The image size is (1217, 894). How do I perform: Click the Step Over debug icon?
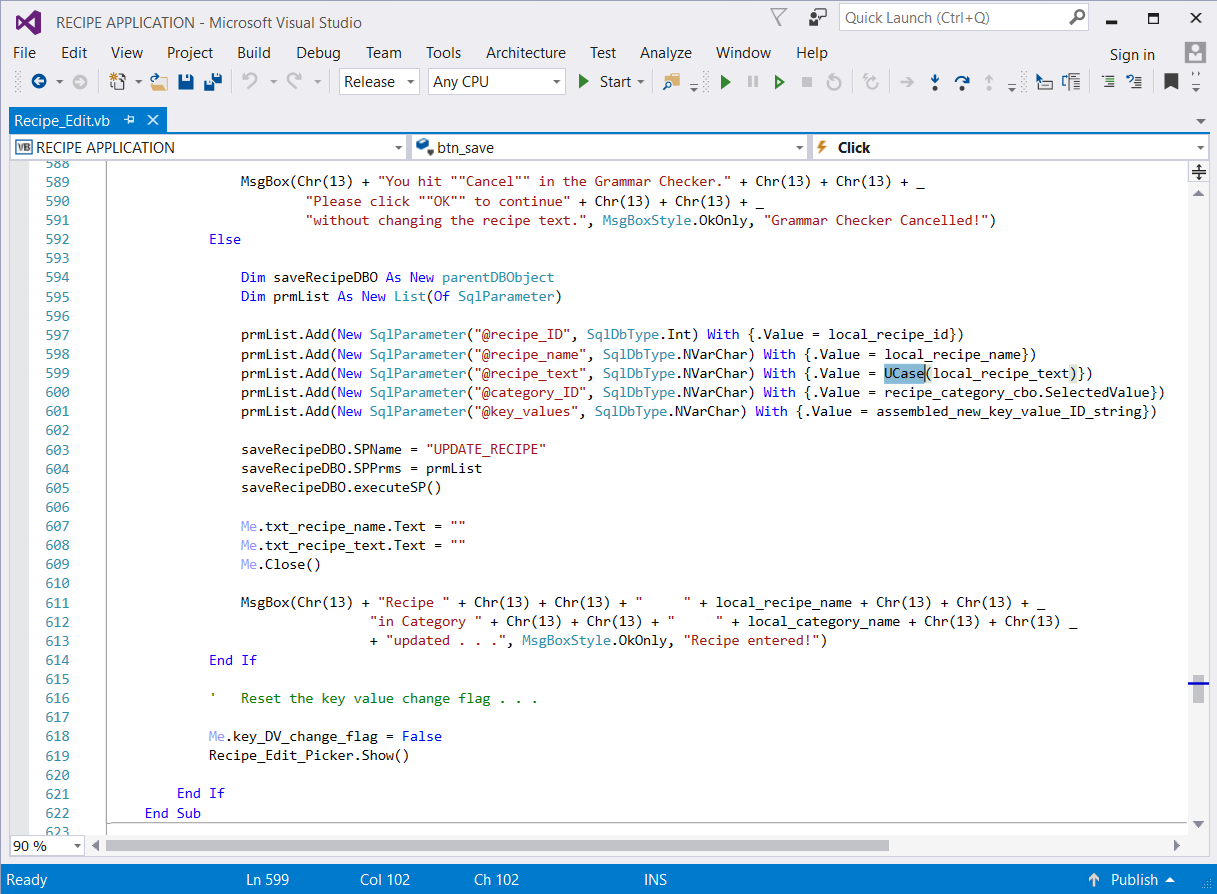961,82
